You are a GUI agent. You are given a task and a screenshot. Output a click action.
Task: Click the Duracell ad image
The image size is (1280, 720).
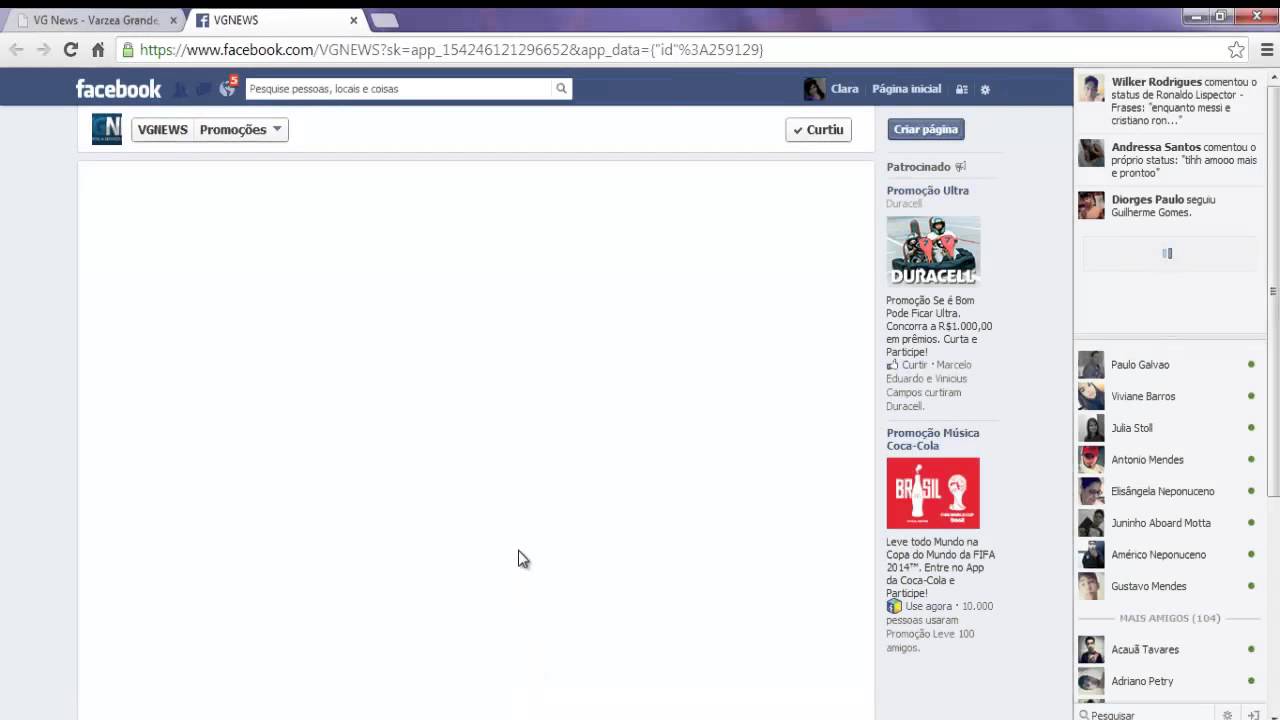(x=933, y=251)
